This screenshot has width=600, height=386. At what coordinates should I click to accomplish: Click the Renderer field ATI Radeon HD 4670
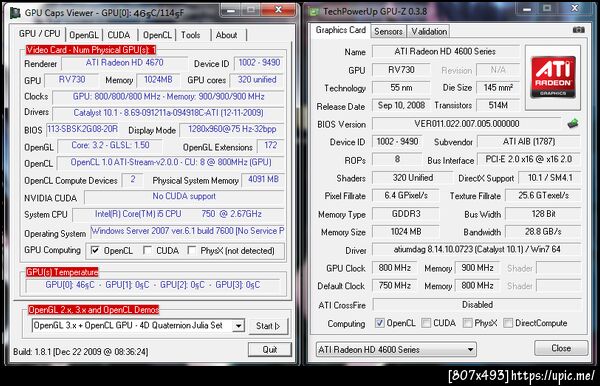pyautogui.click(x=125, y=63)
